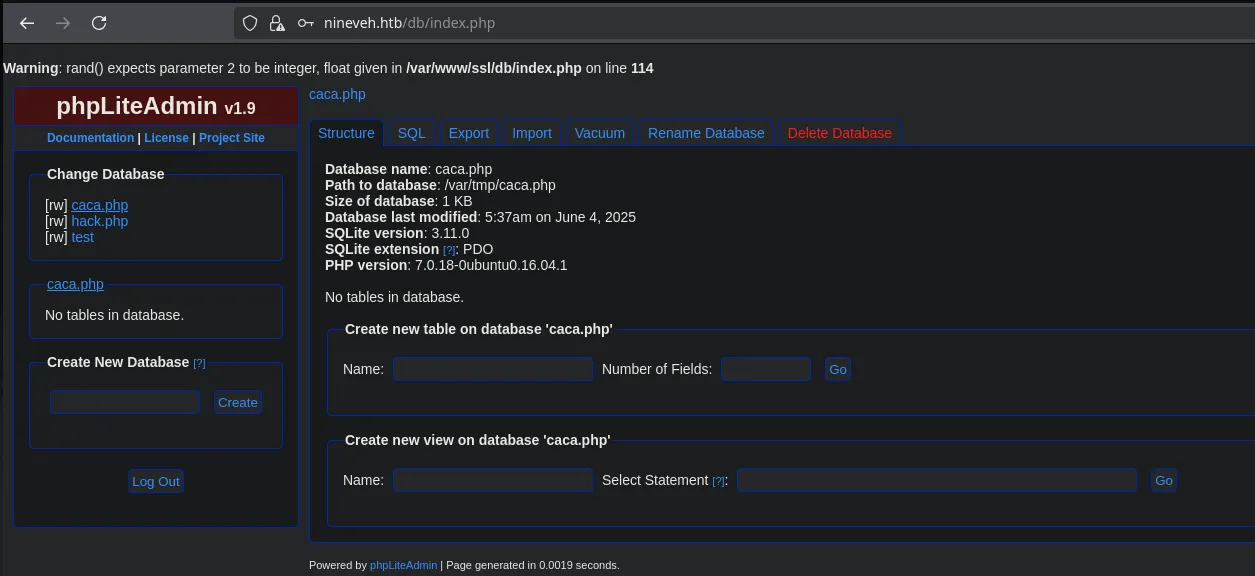Switch to hack.php database
The width and height of the screenshot is (1255, 576).
pyautogui.click(x=100, y=221)
